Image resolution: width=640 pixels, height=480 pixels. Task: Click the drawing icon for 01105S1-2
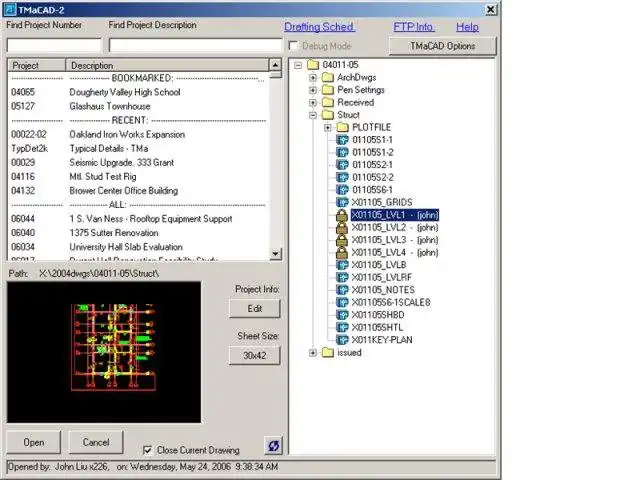pos(342,152)
